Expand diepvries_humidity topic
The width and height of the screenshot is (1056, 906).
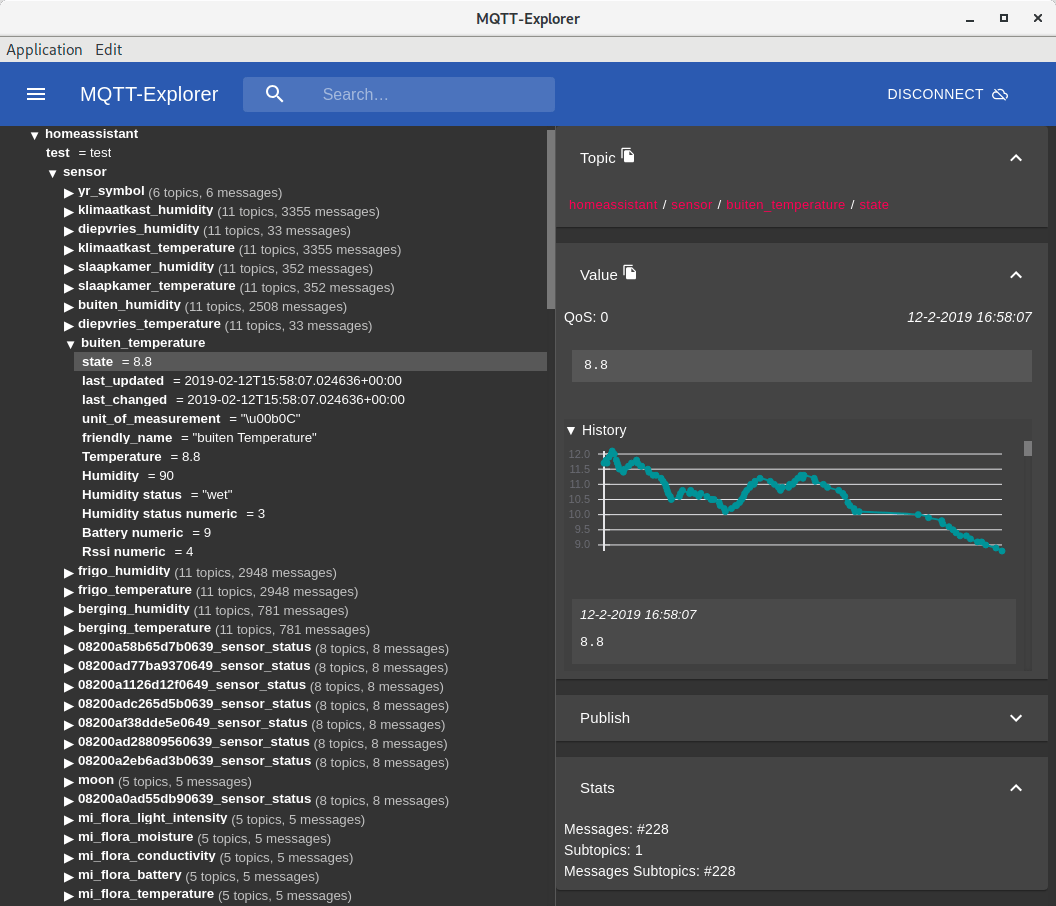(x=69, y=230)
